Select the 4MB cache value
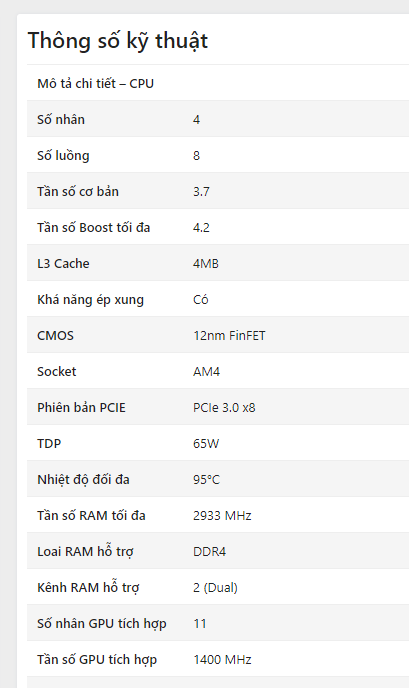The height and width of the screenshot is (688, 409). click(x=206, y=264)
